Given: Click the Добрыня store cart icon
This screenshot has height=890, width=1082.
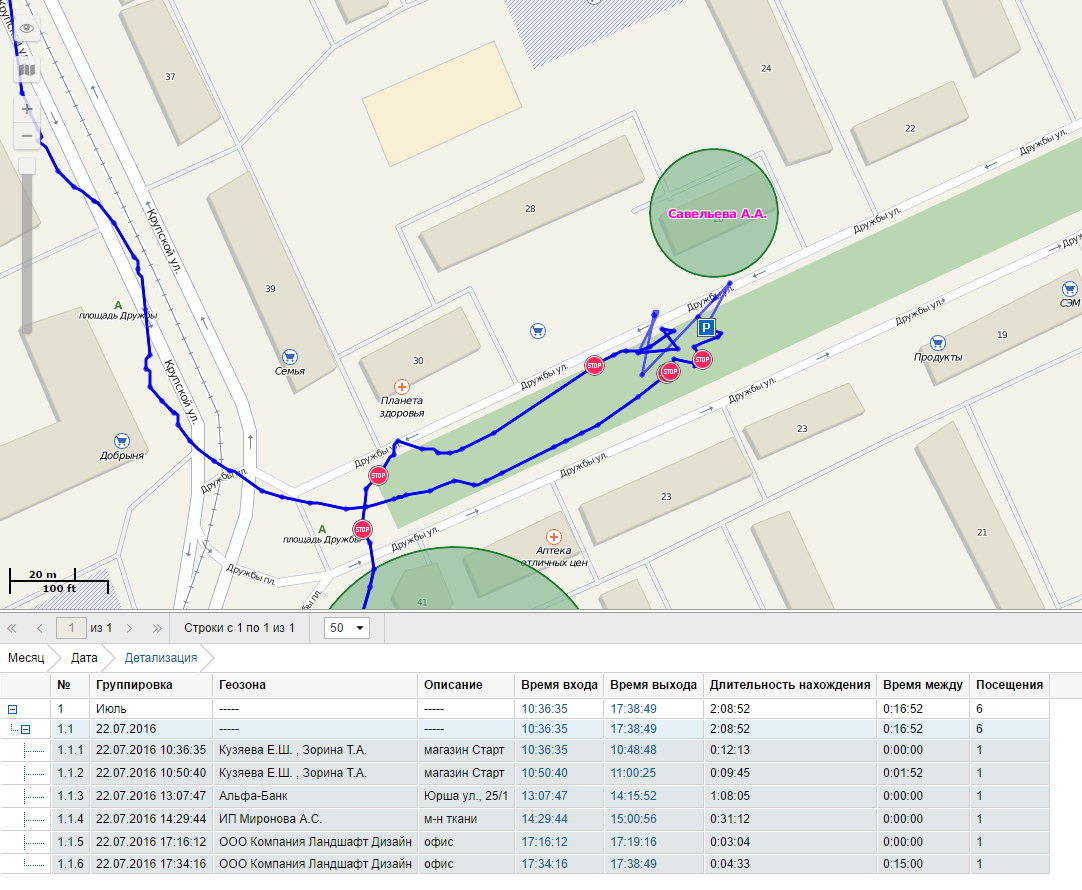Looking at the screenshot, I should point(122,440).
